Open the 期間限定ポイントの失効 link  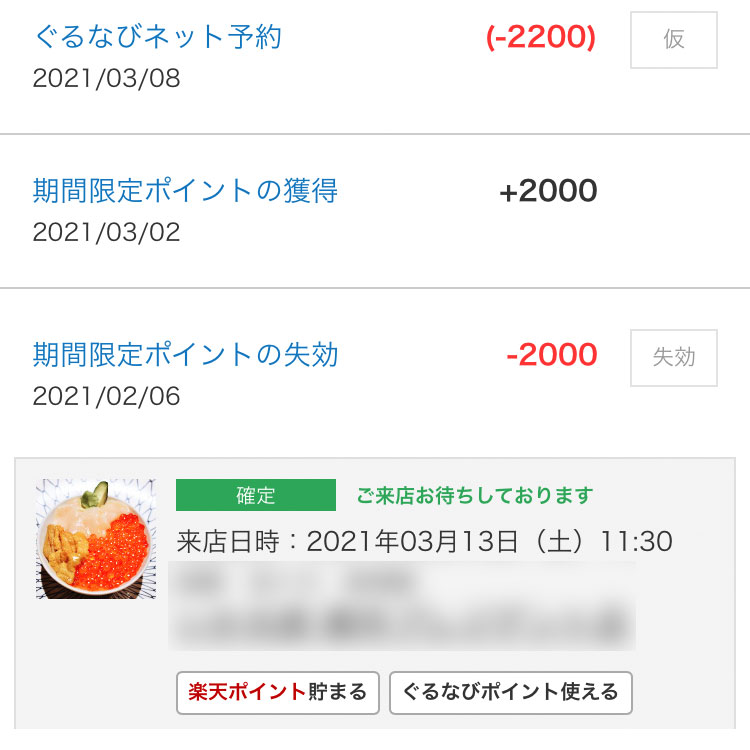(186, 354)
